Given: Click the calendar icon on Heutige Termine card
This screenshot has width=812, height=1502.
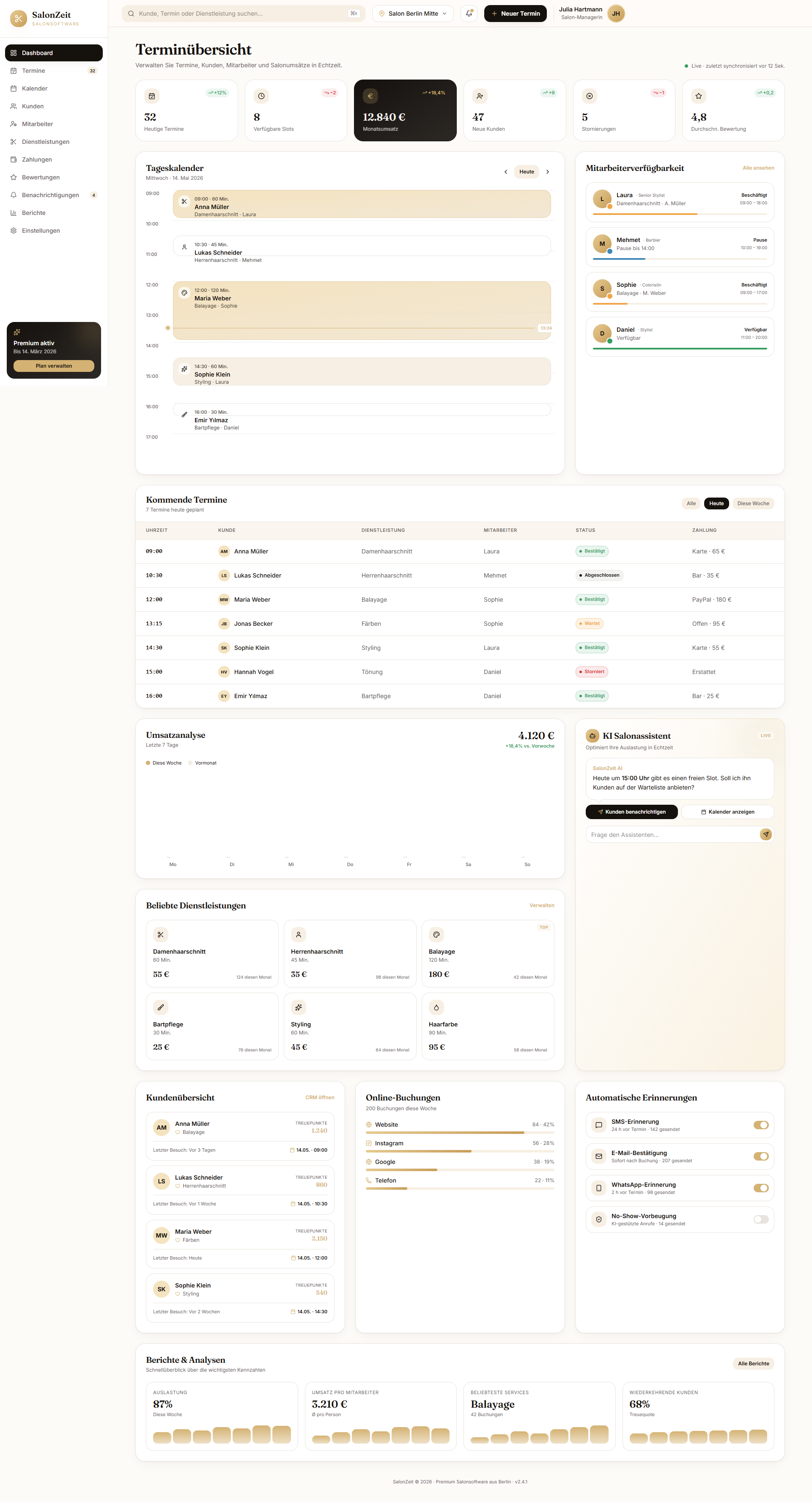Looking at the screenshot, I should (x=151, y=96).
